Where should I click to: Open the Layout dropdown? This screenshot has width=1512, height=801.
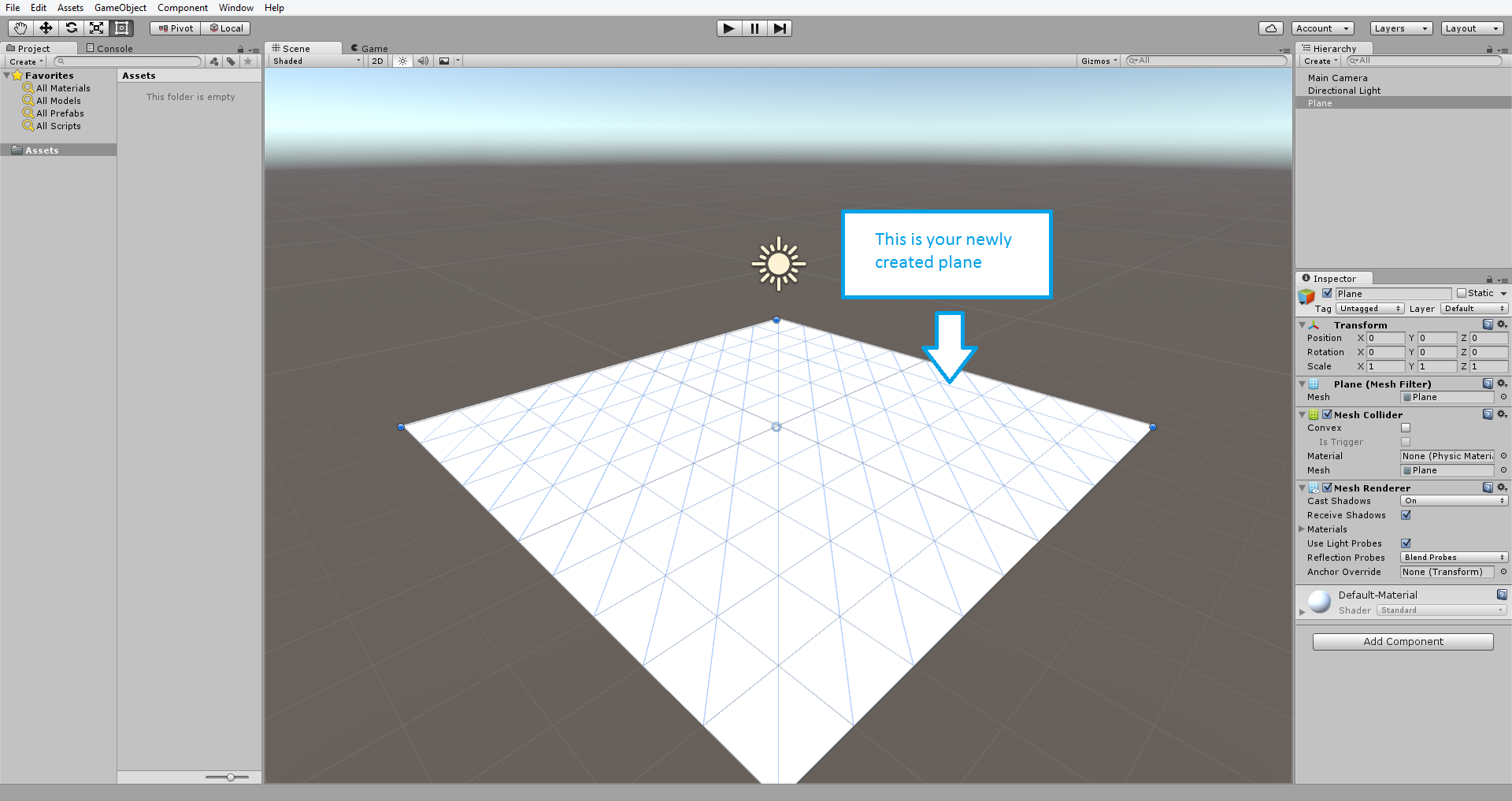[1473, 28]
